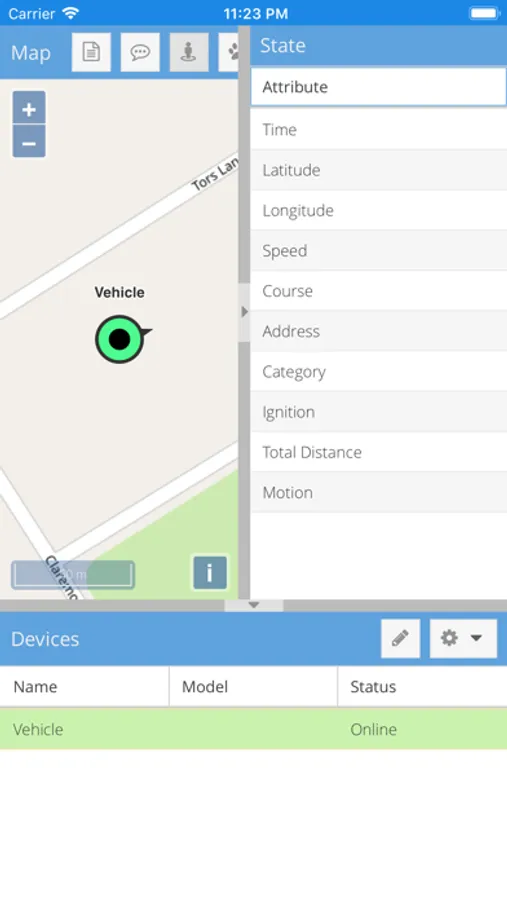The height and width of the screenshot is (900, 507).
Task: Click the map zoom in plus button
Action: click(x=29, y=108)
